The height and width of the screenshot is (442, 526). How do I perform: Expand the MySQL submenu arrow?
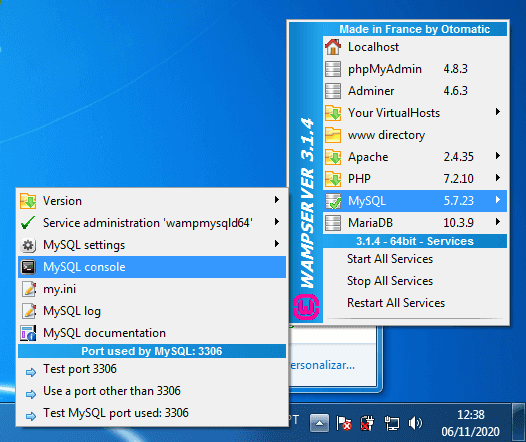coord(498,200)
